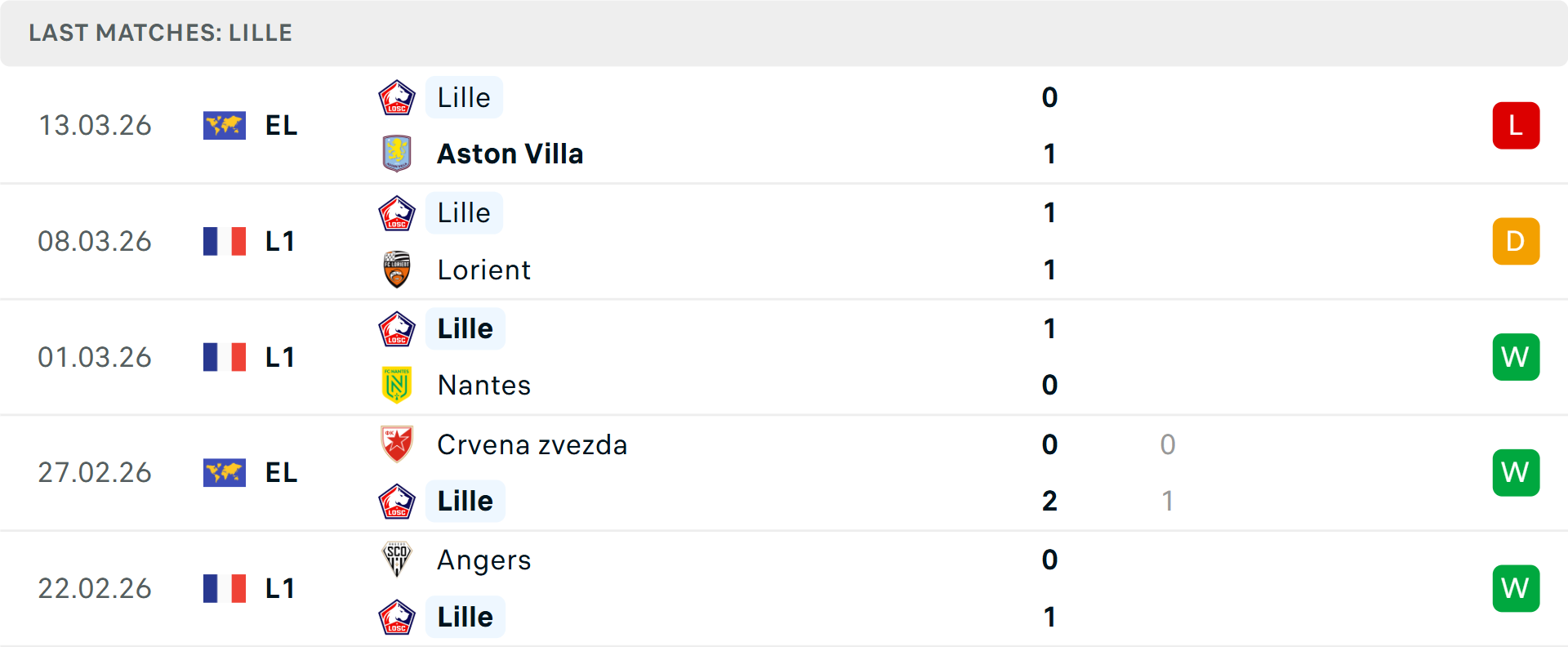Viewport: 1568px width, 647px height.
Task: Click the 27.02.26 match date
Action: click(x=95, y=473)
